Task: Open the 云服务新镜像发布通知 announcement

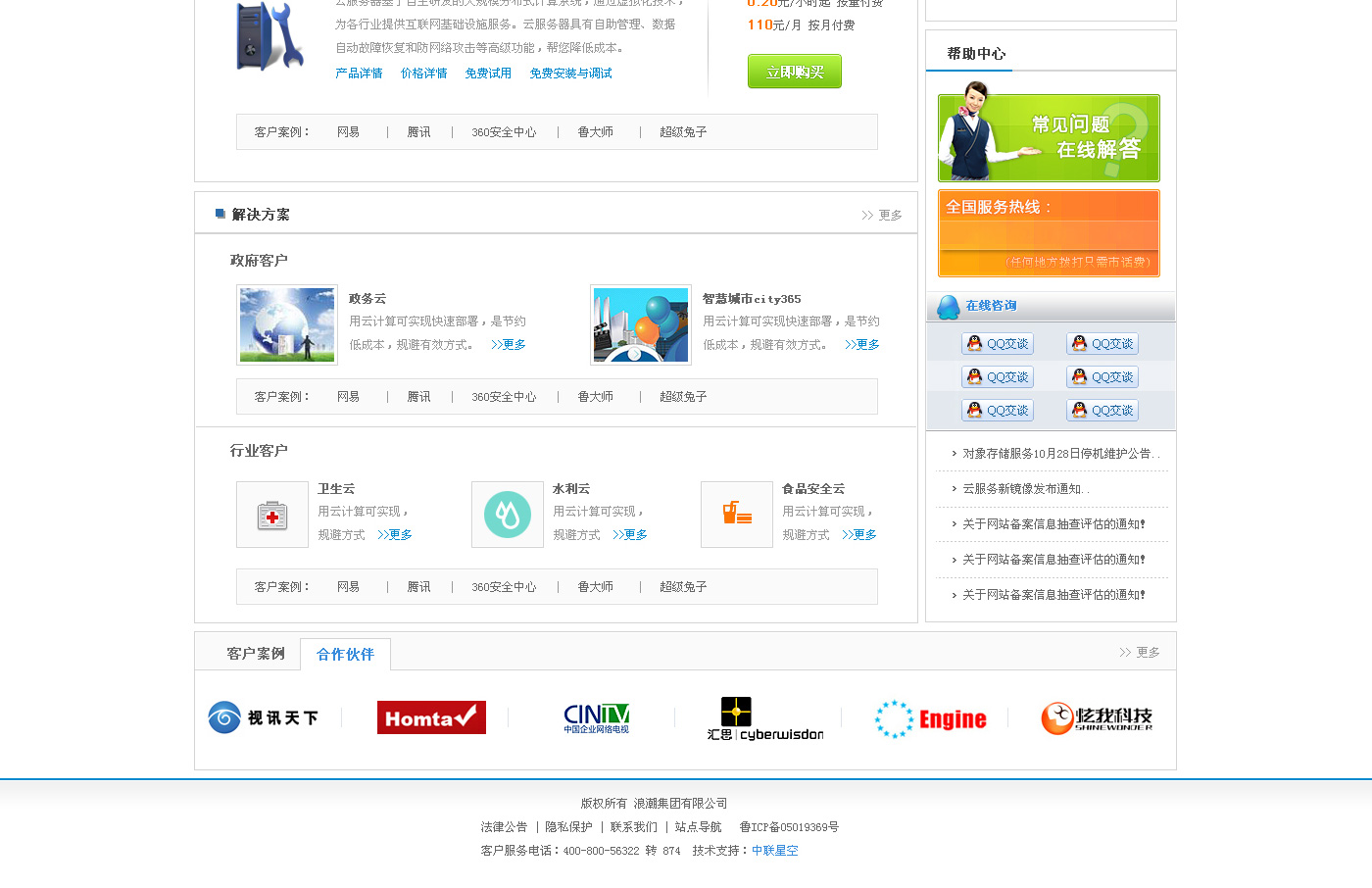Action: [x=1025, y=489]
